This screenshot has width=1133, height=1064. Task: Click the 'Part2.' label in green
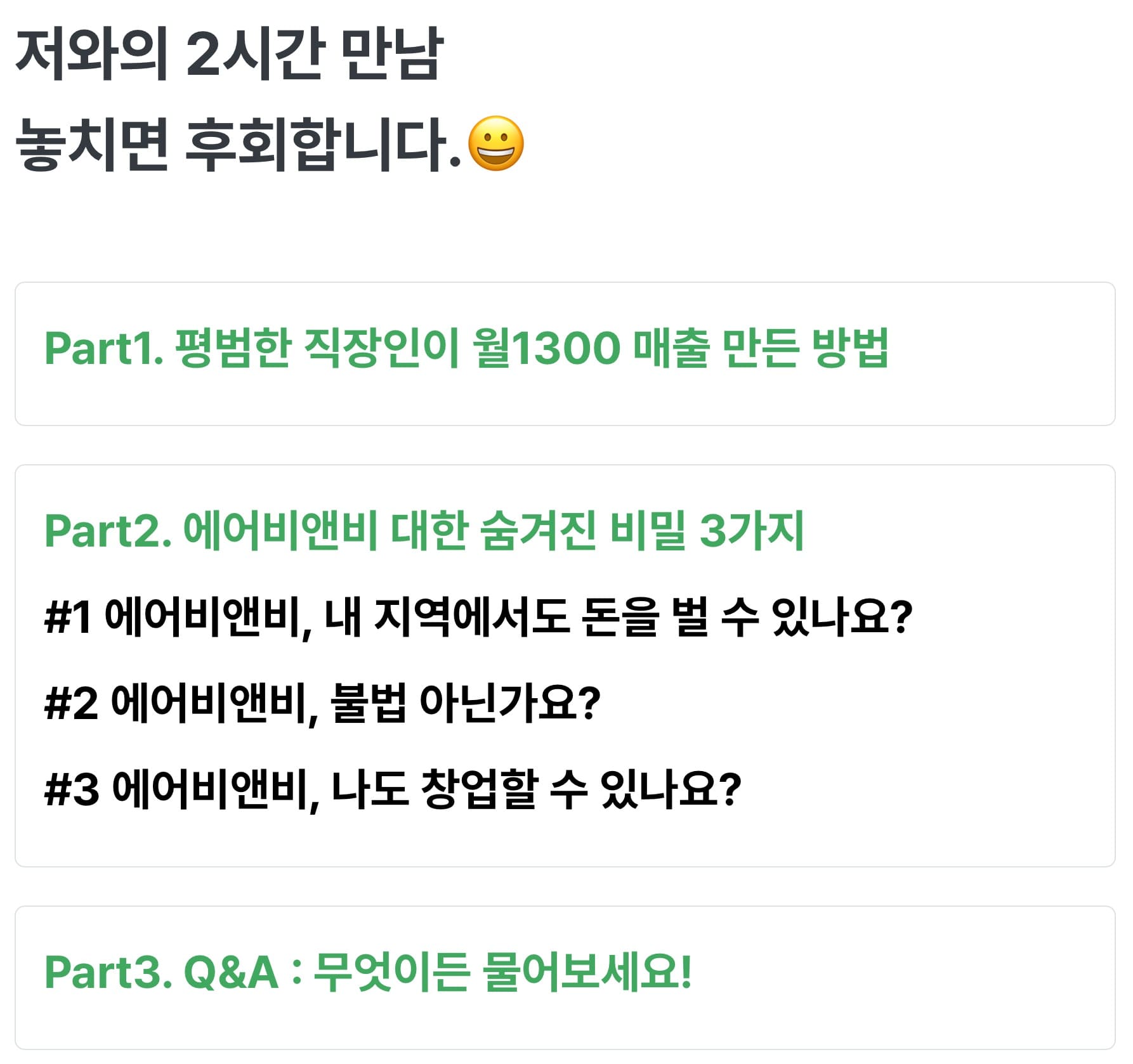[108, 531]
